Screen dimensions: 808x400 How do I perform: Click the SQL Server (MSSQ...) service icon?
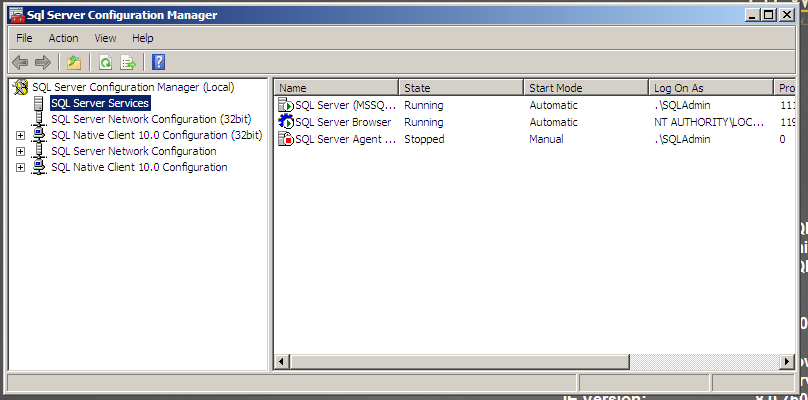[286, 105]
